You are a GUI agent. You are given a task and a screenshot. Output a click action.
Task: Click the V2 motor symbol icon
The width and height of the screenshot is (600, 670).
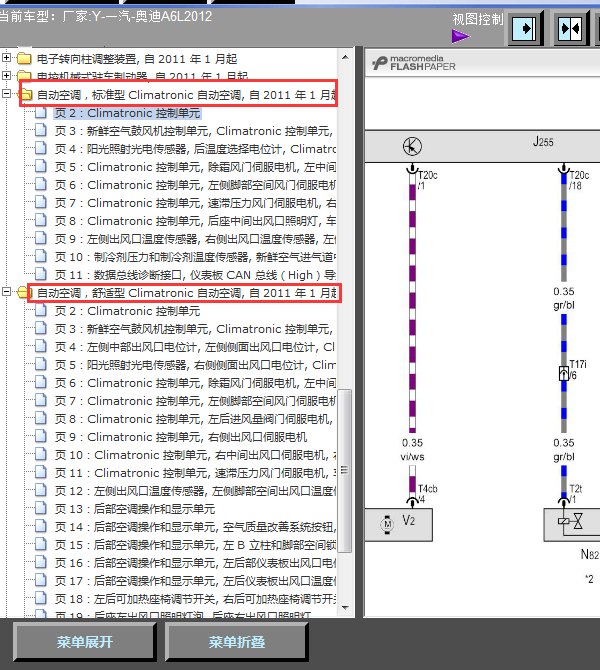[x=387, y=524]
